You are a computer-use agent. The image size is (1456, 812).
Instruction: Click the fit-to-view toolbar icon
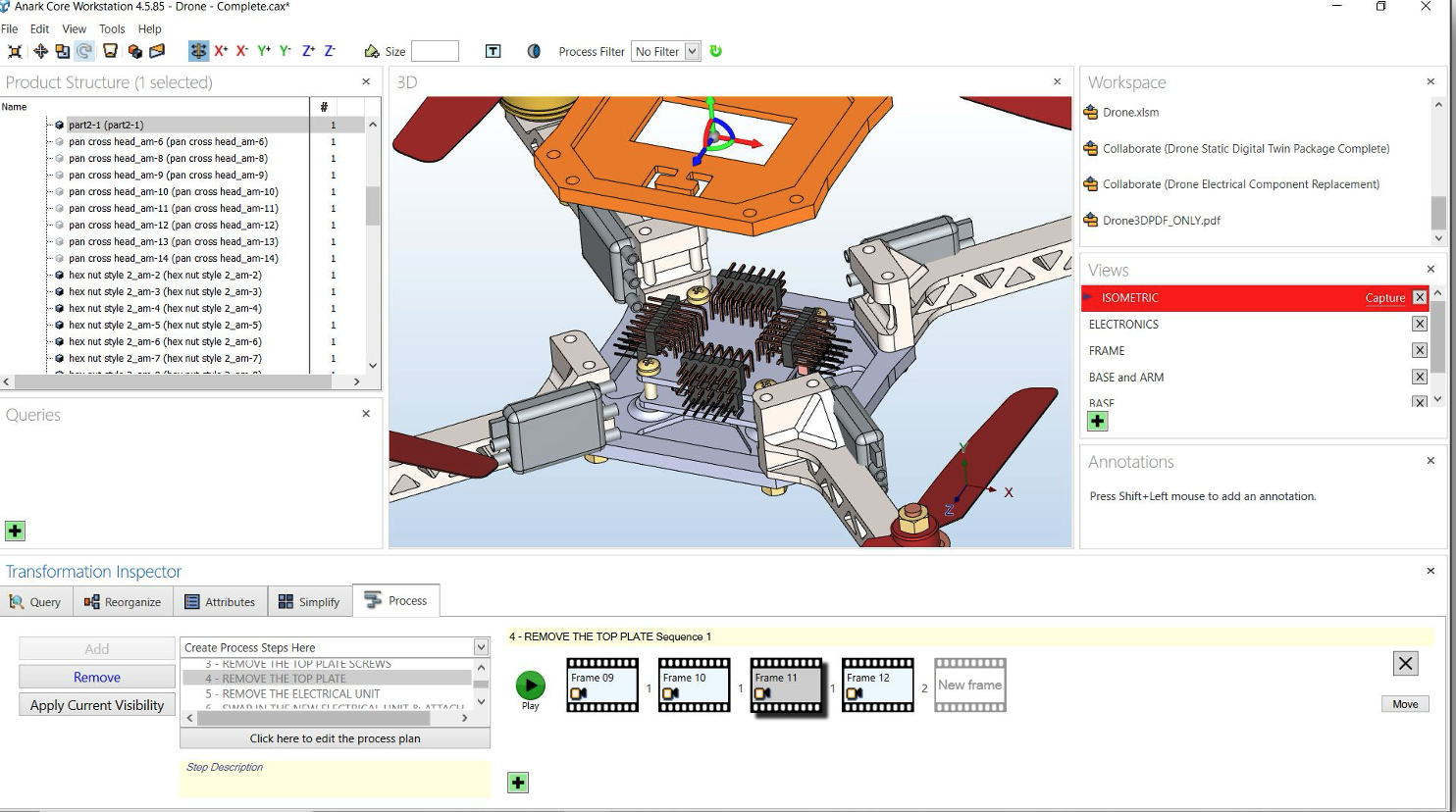(14, 51)
